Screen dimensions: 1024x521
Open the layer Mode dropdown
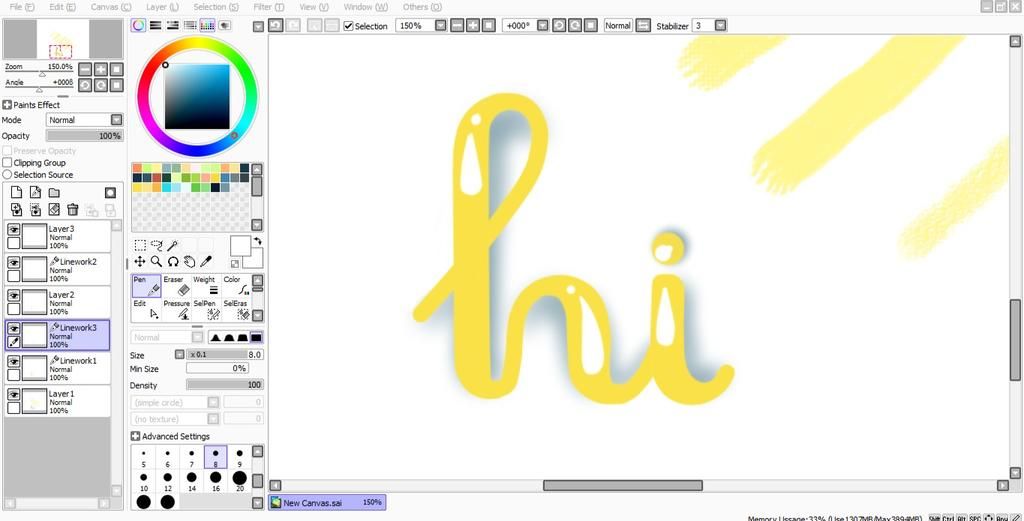(x=116, y=120)
